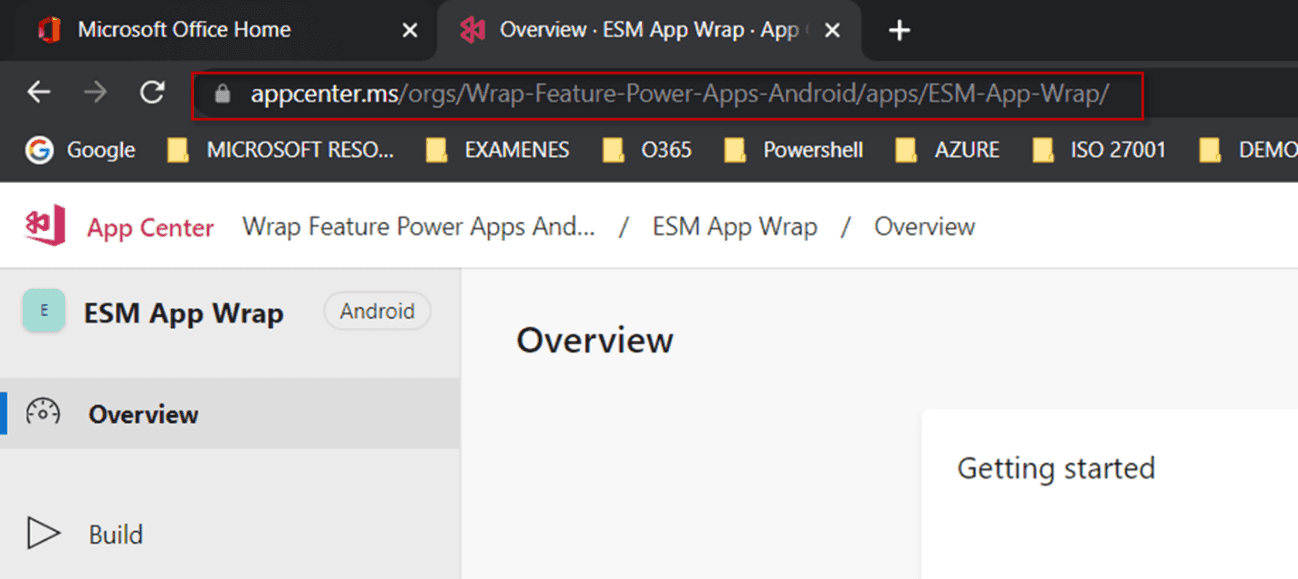Image resolution: width=1298 pixels, height=579 pixels.
Task: Open the AZURE bookmark folder
Action: [947, 150]
